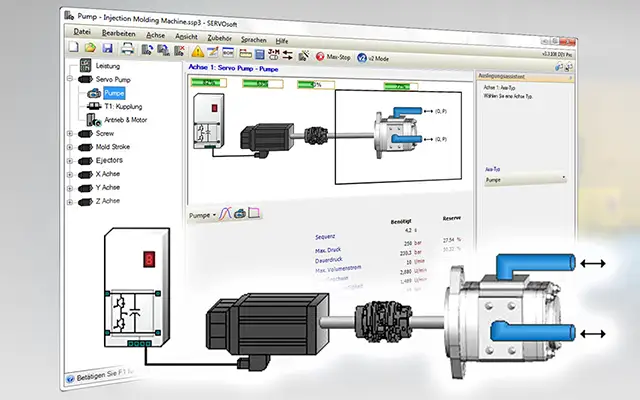This screenshot has width=640, height=400.
Task: Open the Bearbeiten menu
Action: click(x=118, y=33)
